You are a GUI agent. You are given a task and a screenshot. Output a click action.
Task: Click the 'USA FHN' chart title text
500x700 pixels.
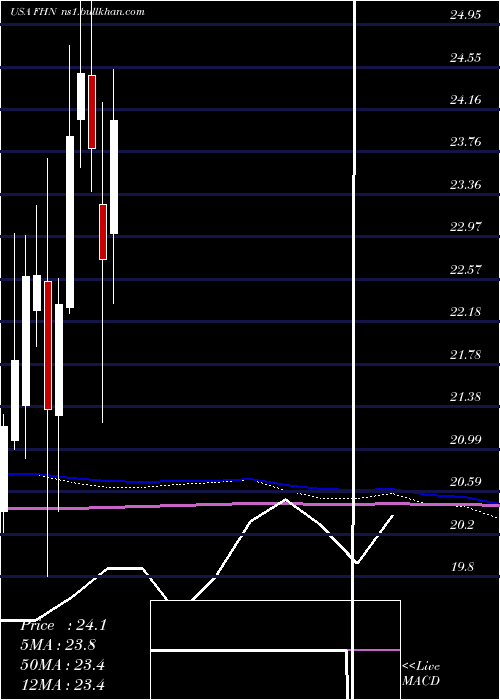click(x=33, y=12)
